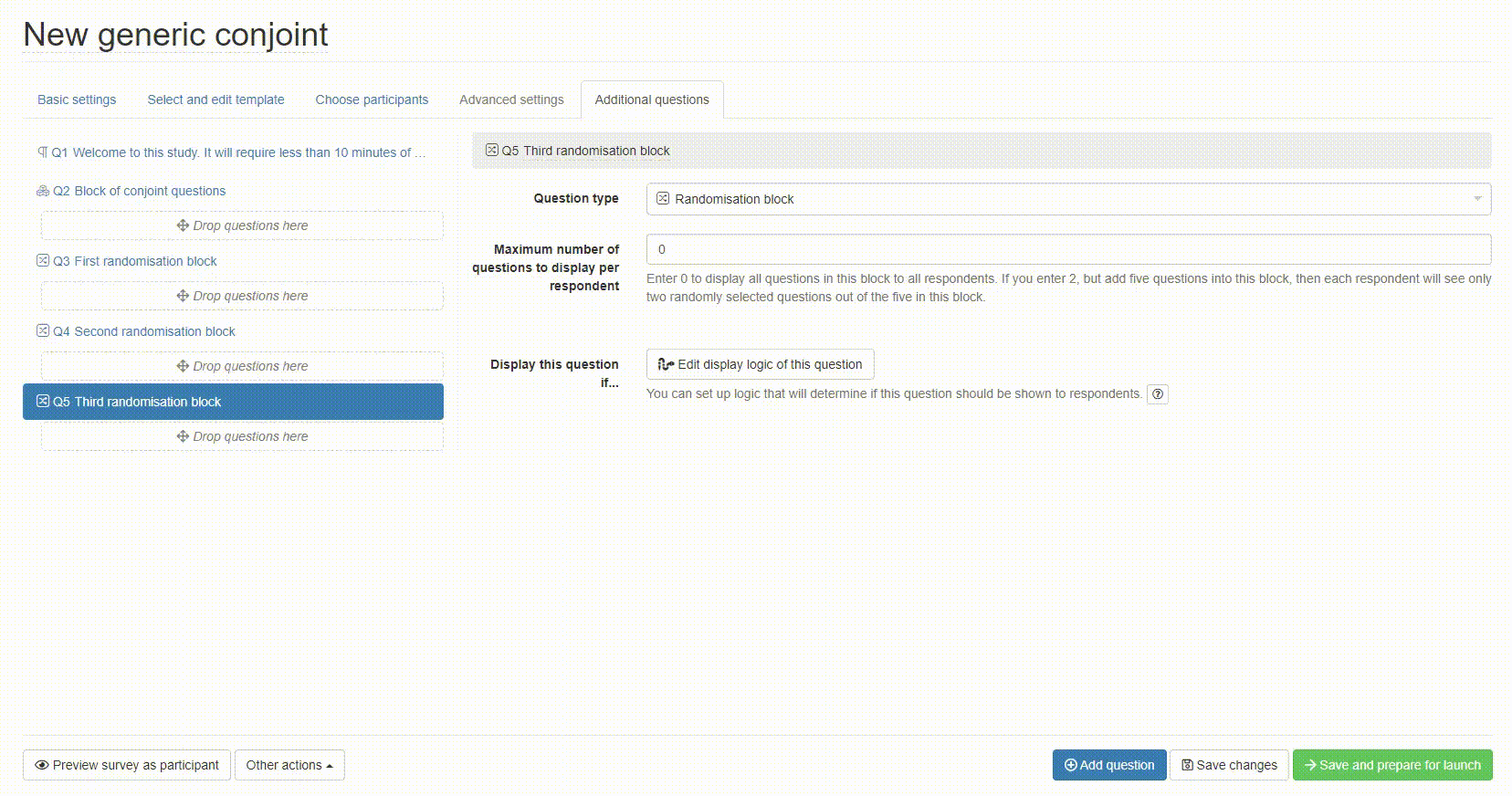This screenshot has height=796, width=1512.
Task: Switch to Select and edit template tab
Action: [x=215, y=99]
